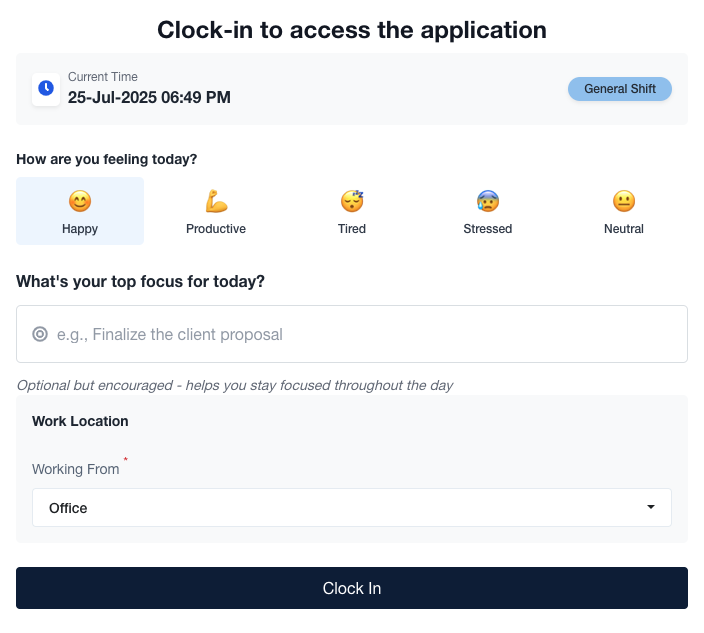The image size is (704, 633).
Task: Select the General Shift badge
Action: [x=620, y=89]
